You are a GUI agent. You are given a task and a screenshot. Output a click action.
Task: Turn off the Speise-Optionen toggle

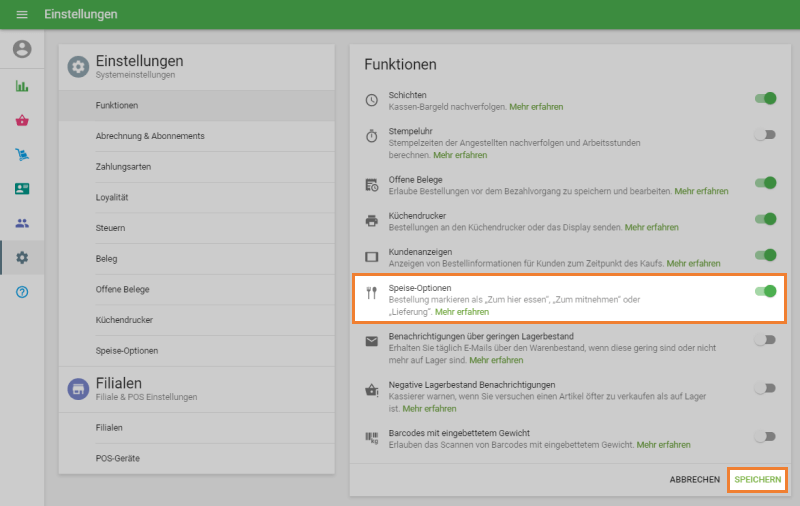point(765,291)
